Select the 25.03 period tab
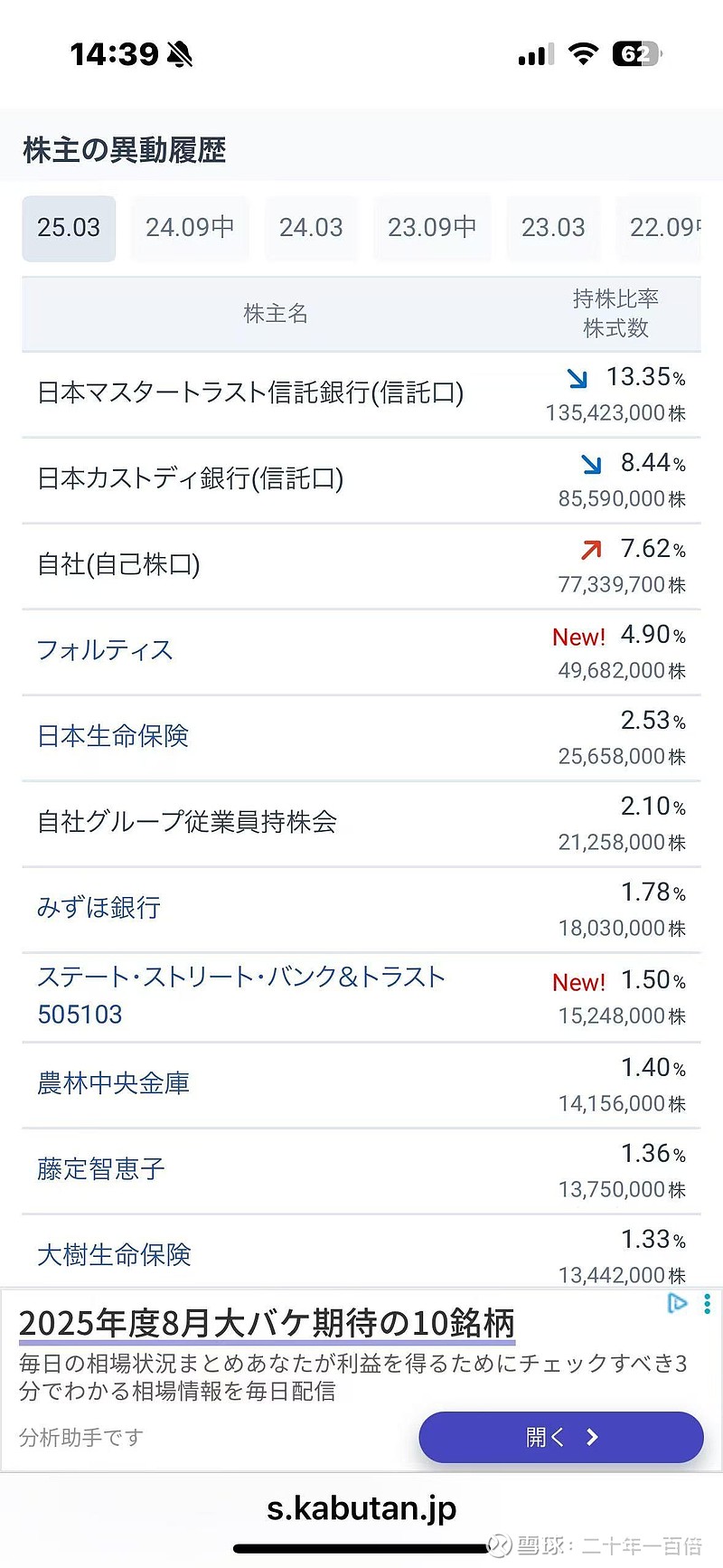Screen dimensions: 723x1568 pyautogui.click(x=69, y=228)
